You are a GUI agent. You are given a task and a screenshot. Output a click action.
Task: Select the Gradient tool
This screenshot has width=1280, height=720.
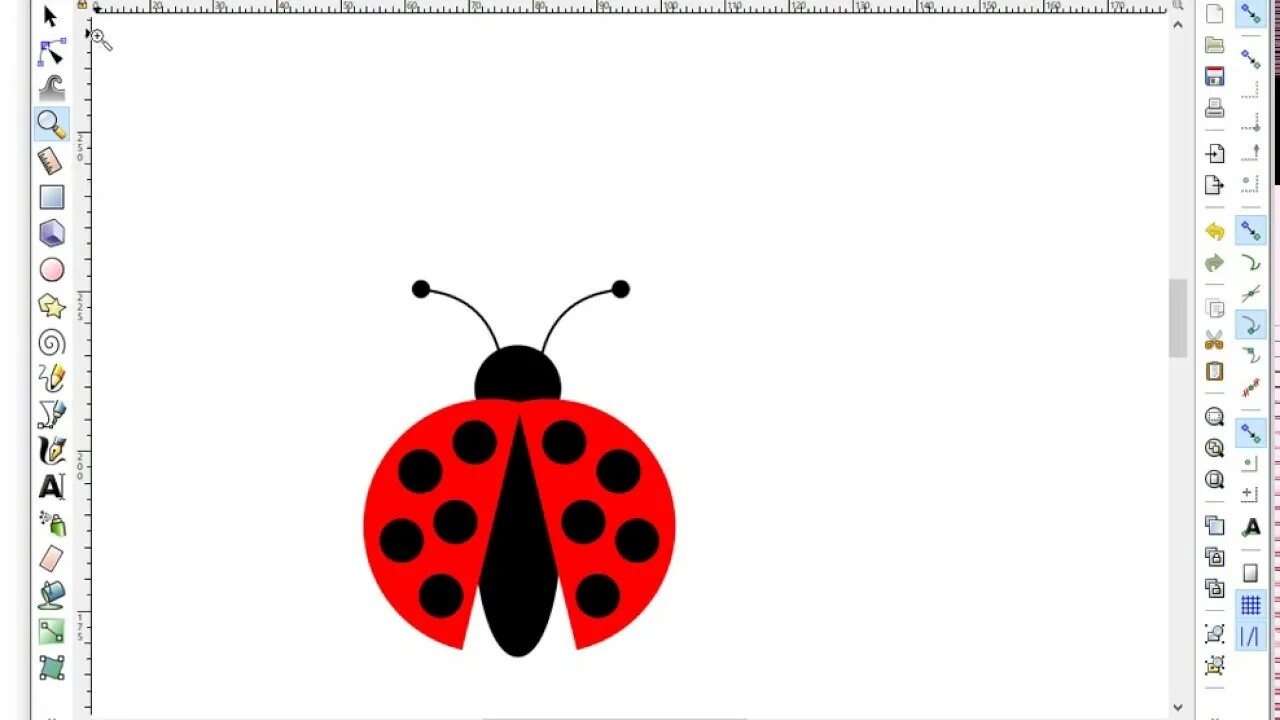point(51,631)
